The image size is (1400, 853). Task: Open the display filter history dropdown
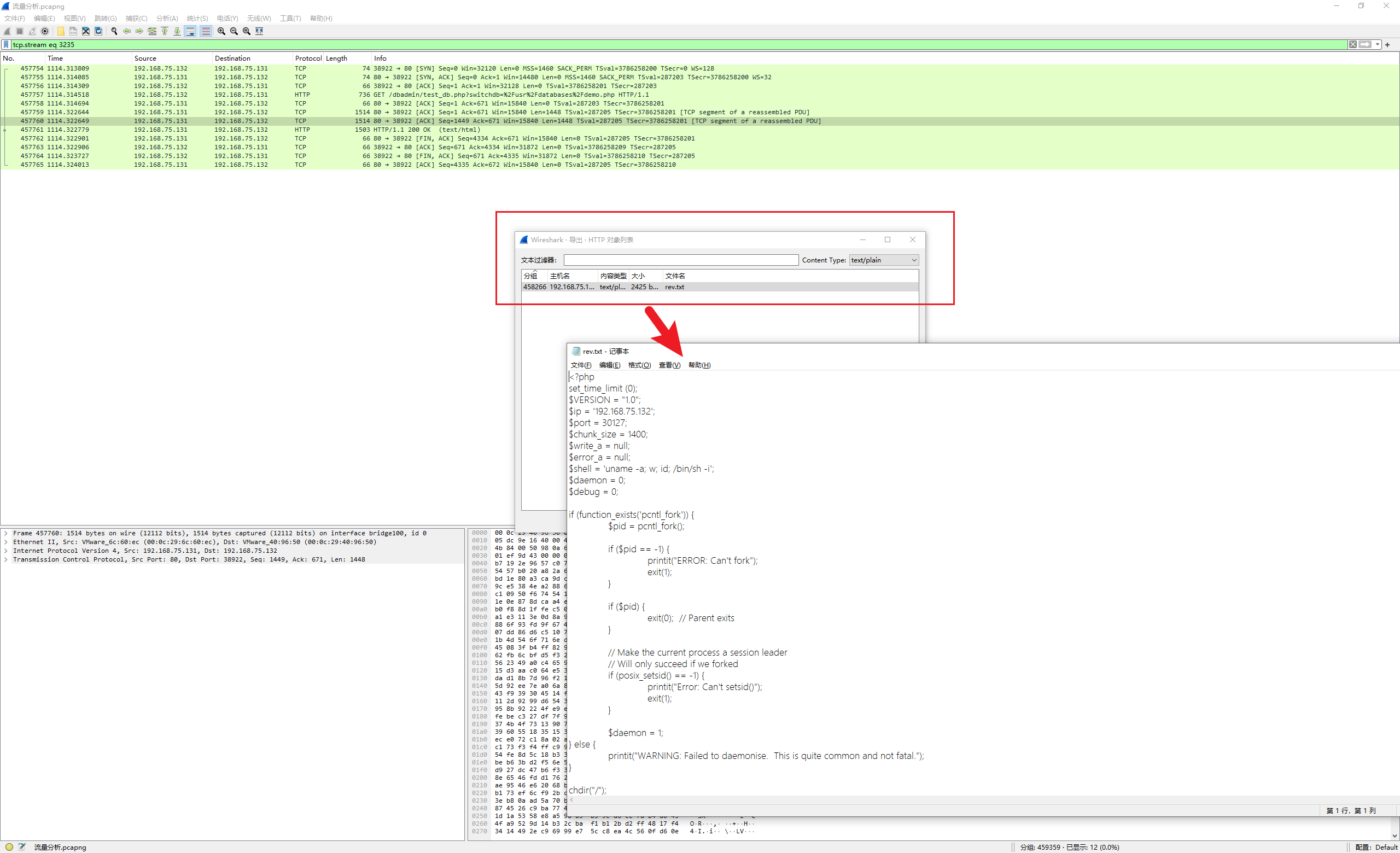pyautogui.click(x=1377, y=44)
